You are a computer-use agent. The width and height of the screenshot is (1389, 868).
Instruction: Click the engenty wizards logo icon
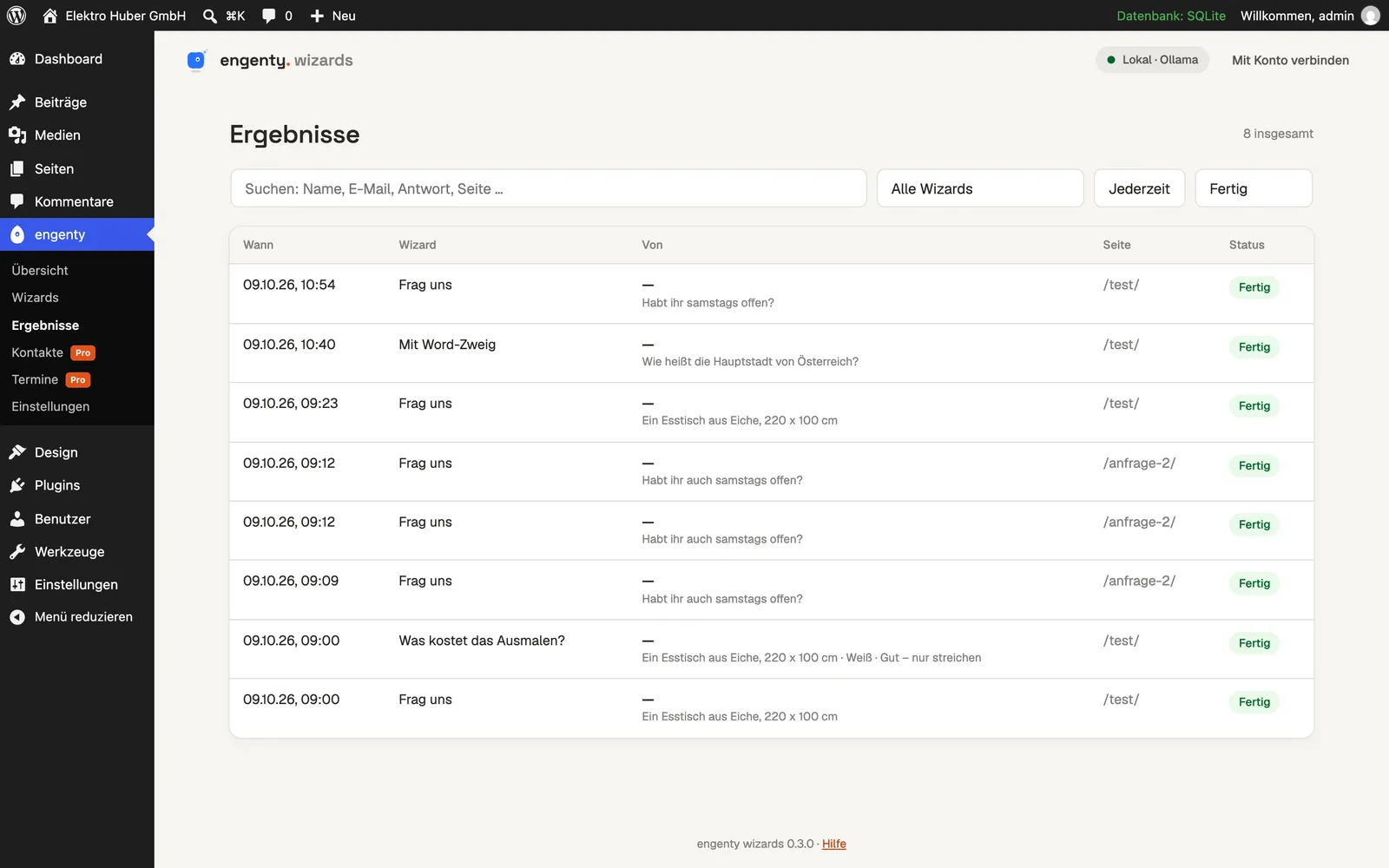click(197, 60)
